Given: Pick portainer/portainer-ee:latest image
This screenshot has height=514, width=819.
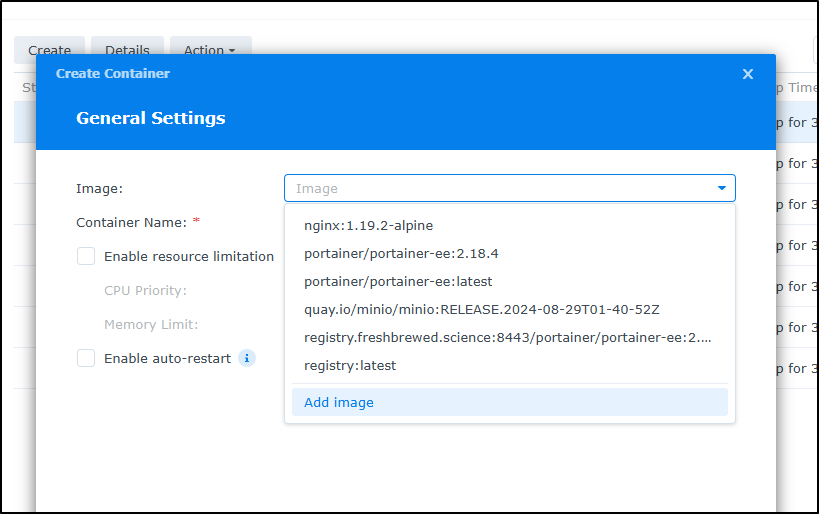Looking at the screenshot, I should pyautogui.click(x=509, y=282).
